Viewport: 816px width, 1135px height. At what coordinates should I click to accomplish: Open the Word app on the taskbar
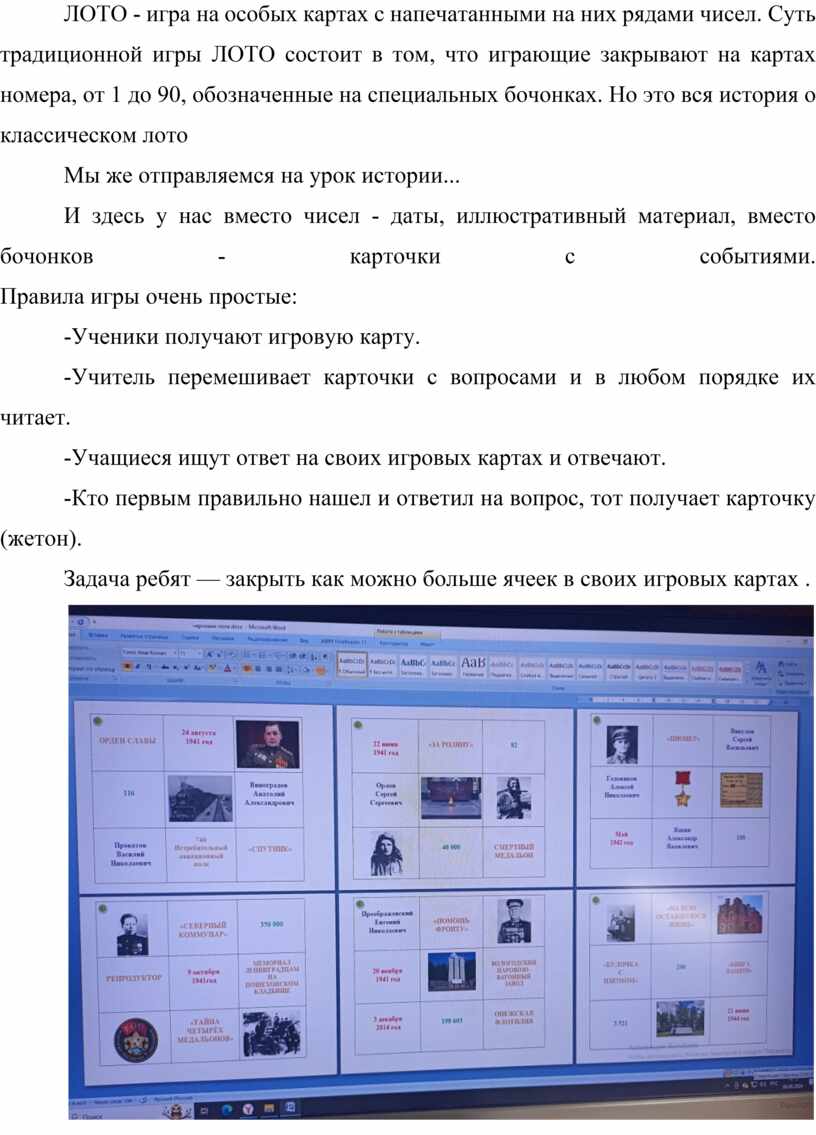click(288, 1108)
